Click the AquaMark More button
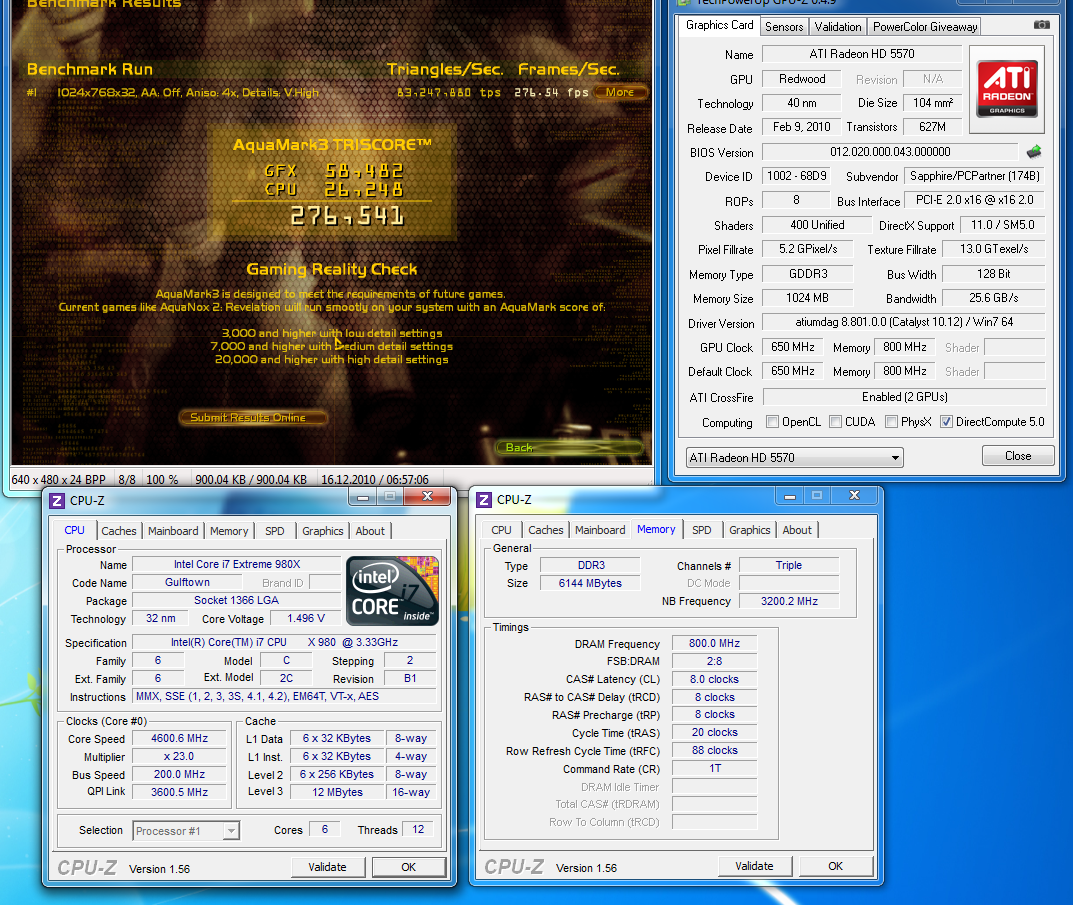Image resolution: width=1073 pixels, height=905 pixels. 620,92
